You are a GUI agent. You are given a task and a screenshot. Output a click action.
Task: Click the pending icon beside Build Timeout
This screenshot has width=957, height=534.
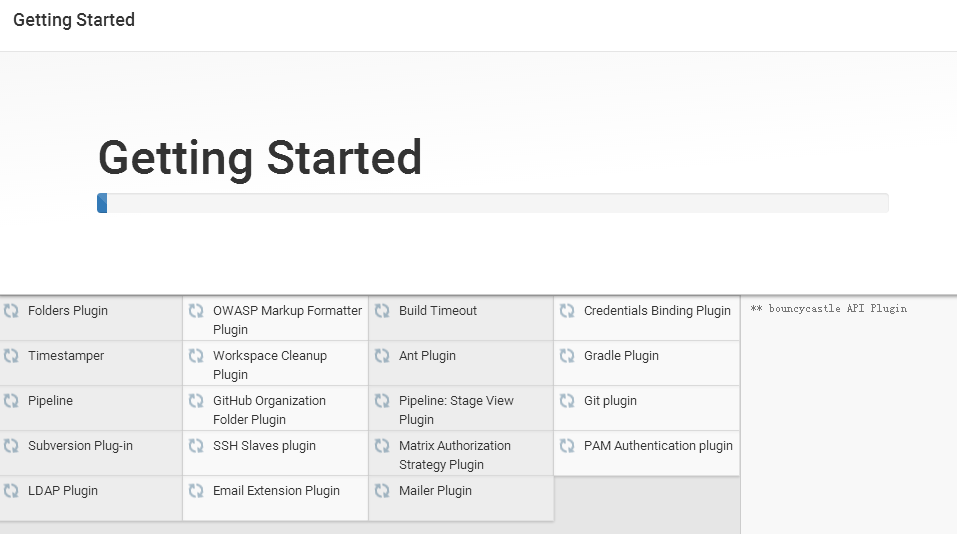[x=382, y=311]
